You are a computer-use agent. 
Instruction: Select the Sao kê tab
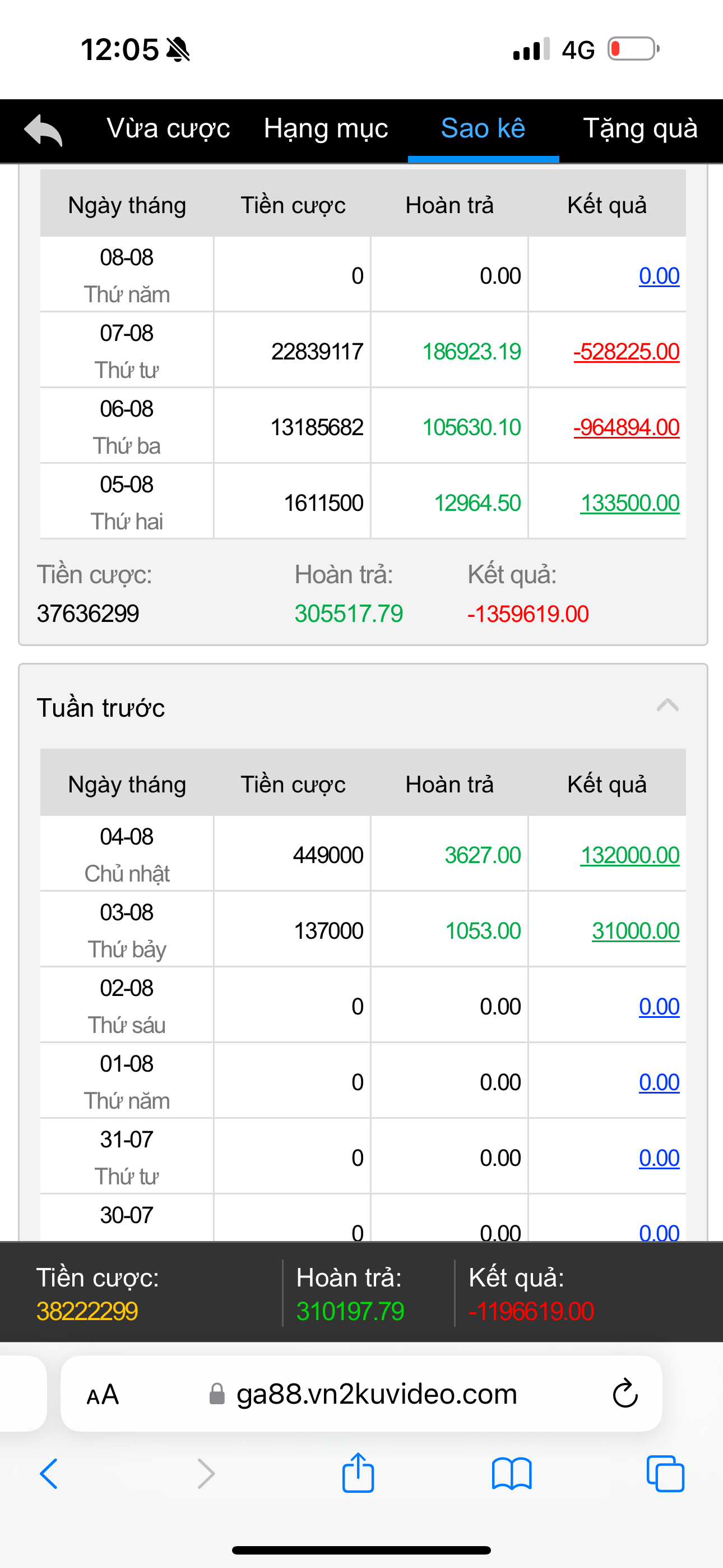click(x=483, y=128)
